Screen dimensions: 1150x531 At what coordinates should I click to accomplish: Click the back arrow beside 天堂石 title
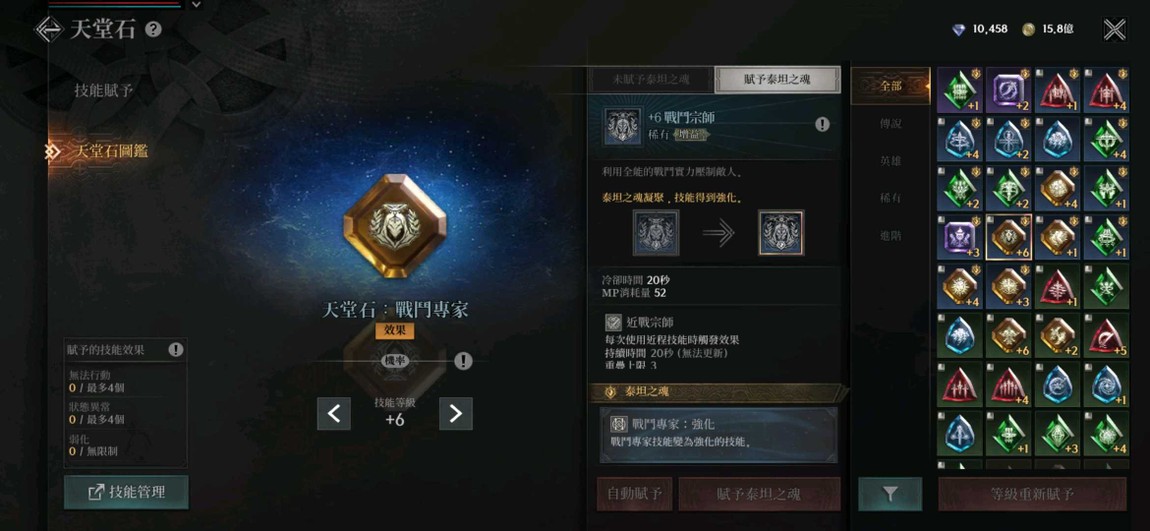49,29
